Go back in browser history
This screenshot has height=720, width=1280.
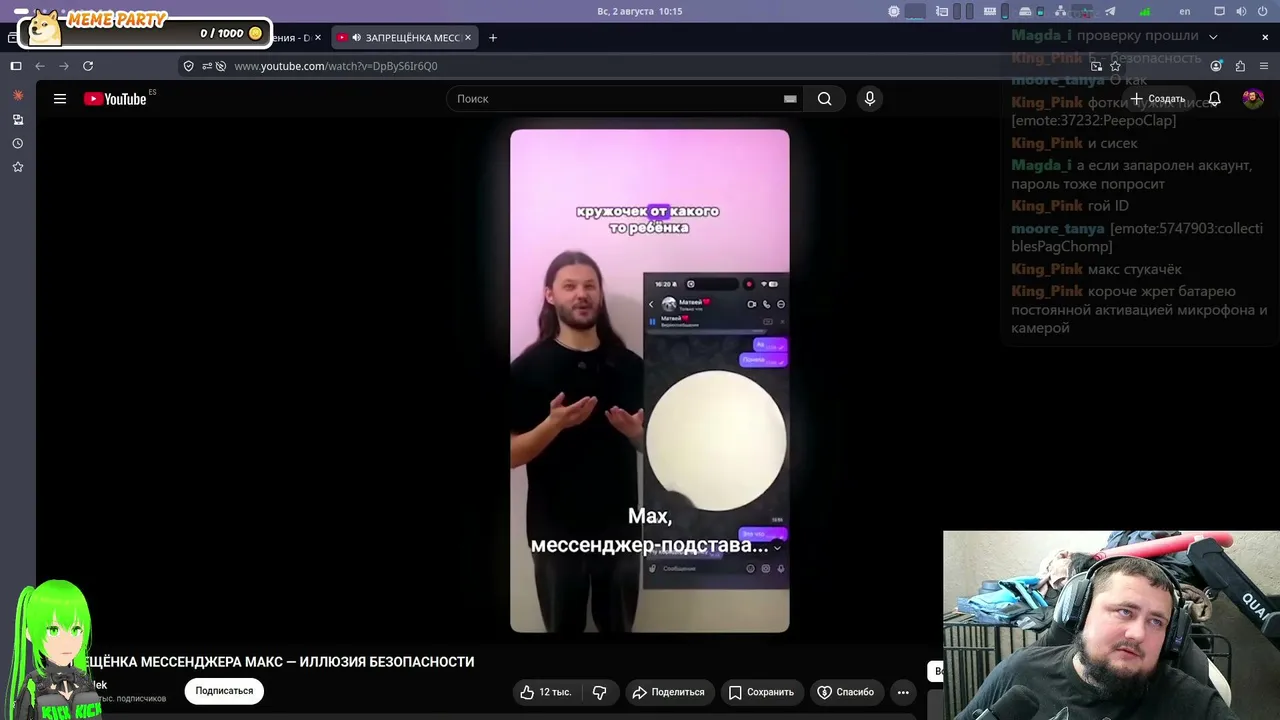(40, 66)
